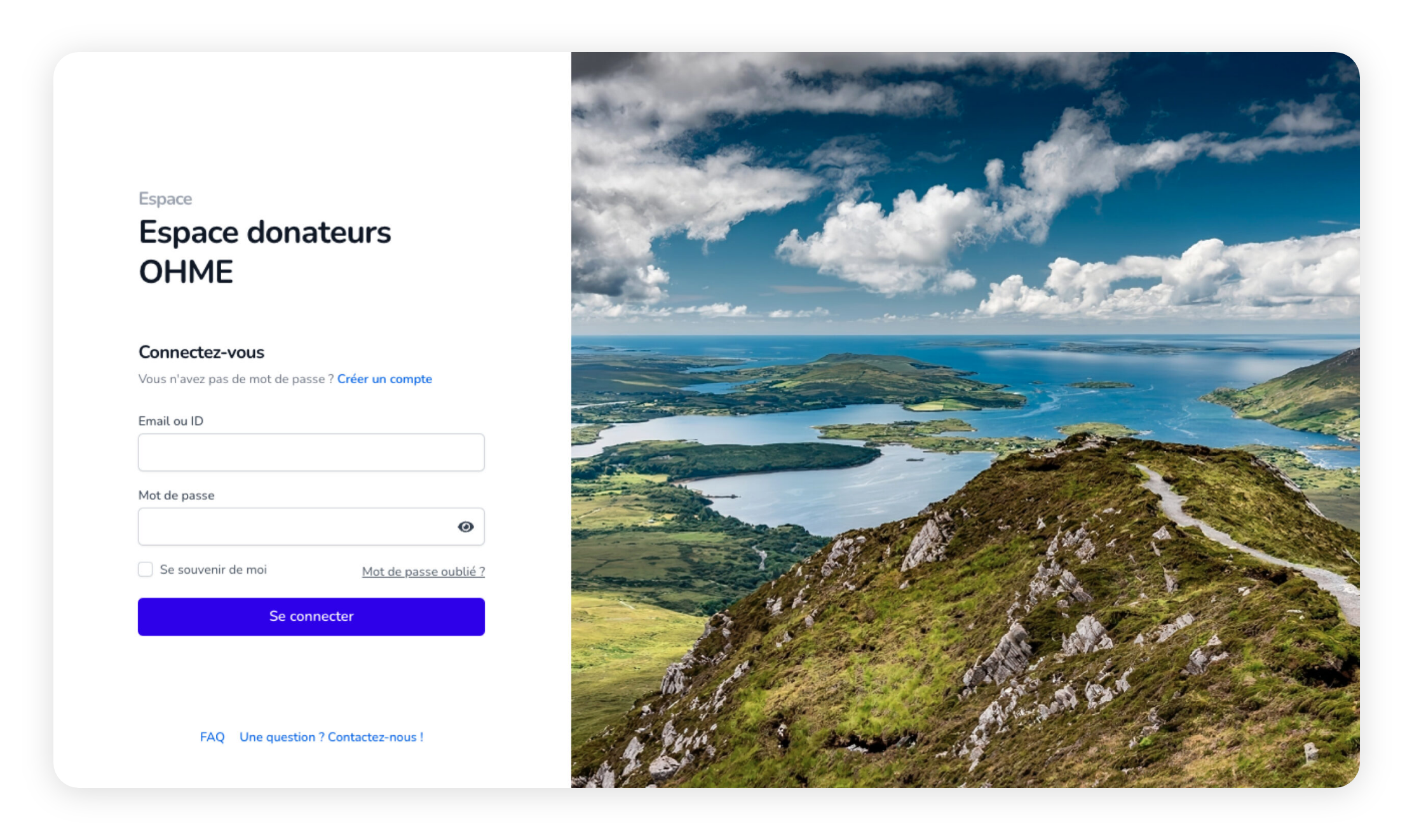Check the Se souvenir de moi checkbox

click(146, 569)
